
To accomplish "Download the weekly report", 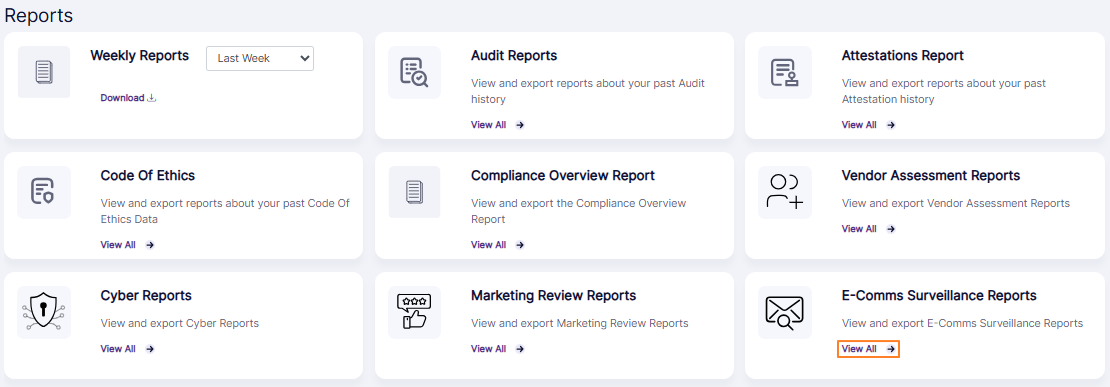I will coord(128,98).
